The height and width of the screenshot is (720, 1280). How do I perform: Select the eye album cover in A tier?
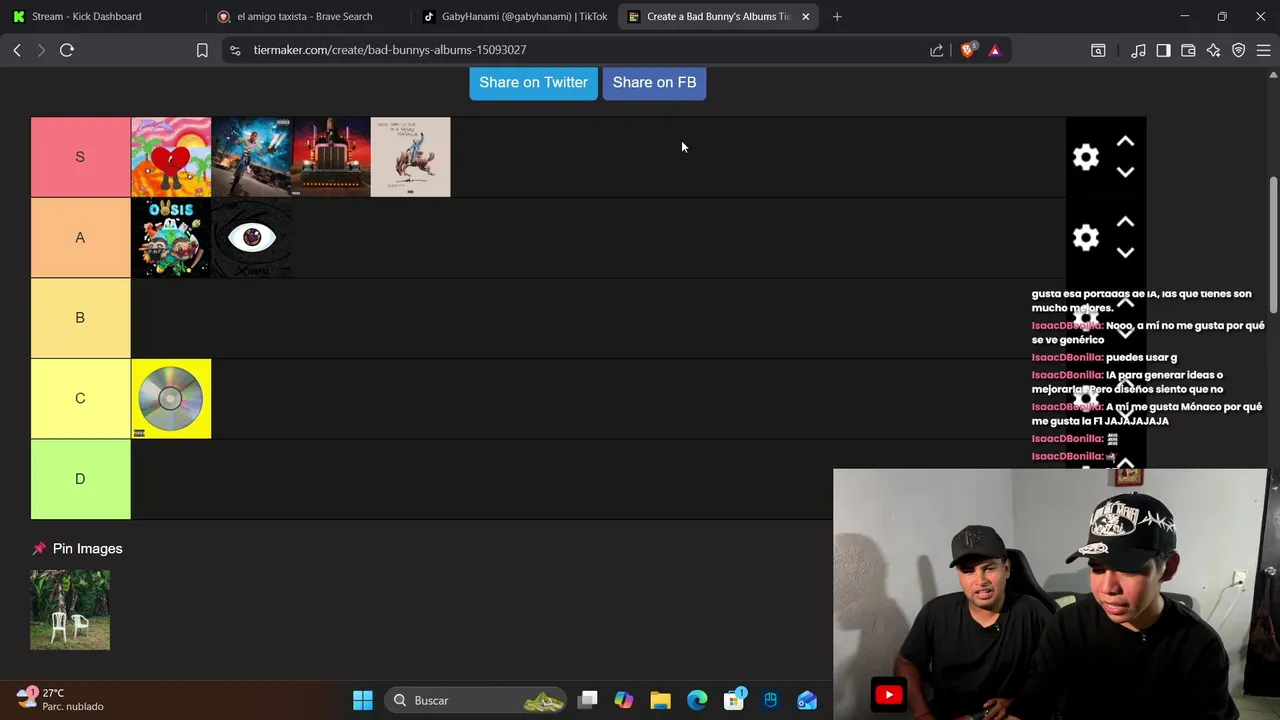coord(251,237)
